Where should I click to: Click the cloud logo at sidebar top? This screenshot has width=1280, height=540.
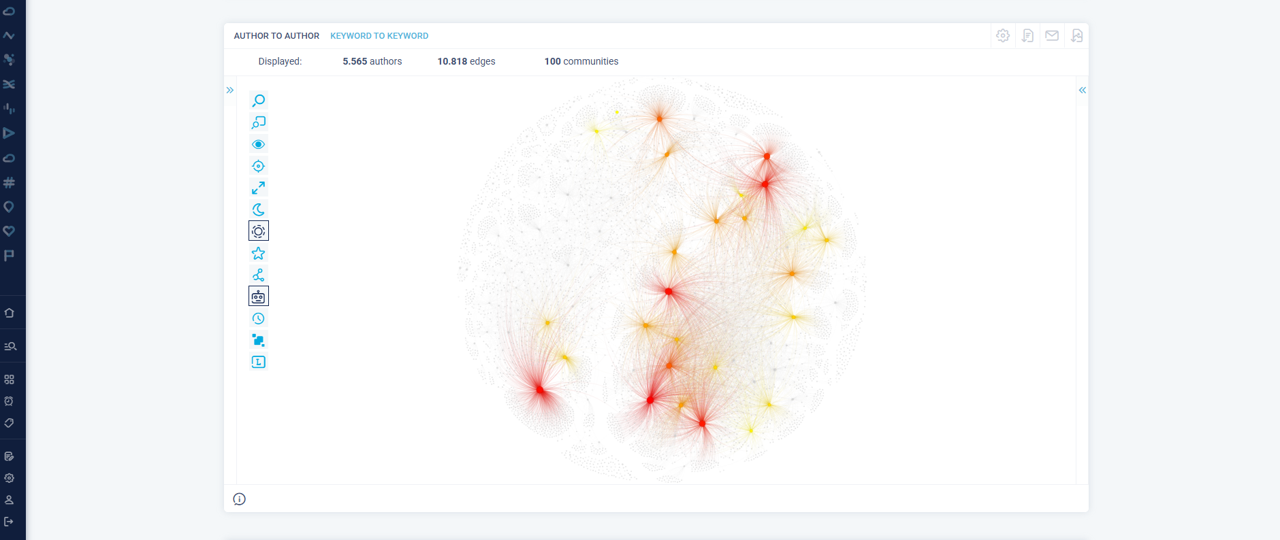(9, 11)
